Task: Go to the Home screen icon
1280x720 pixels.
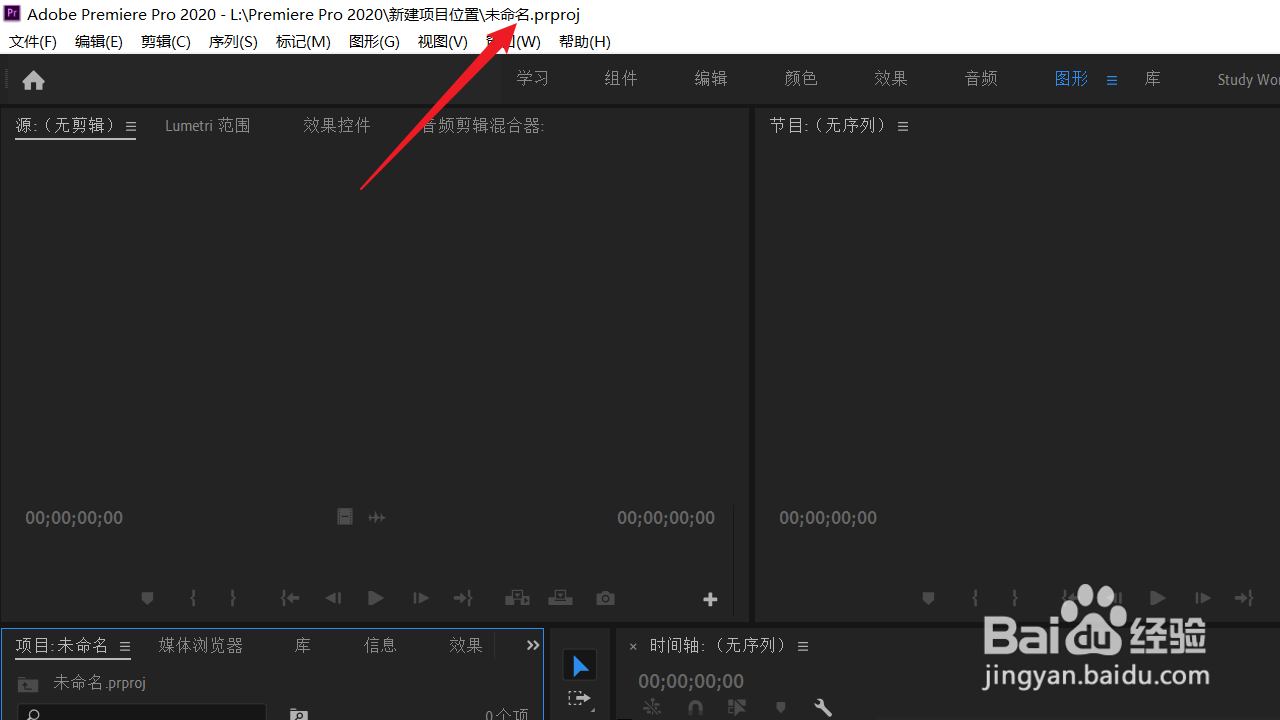Action: tap(33, 80)
